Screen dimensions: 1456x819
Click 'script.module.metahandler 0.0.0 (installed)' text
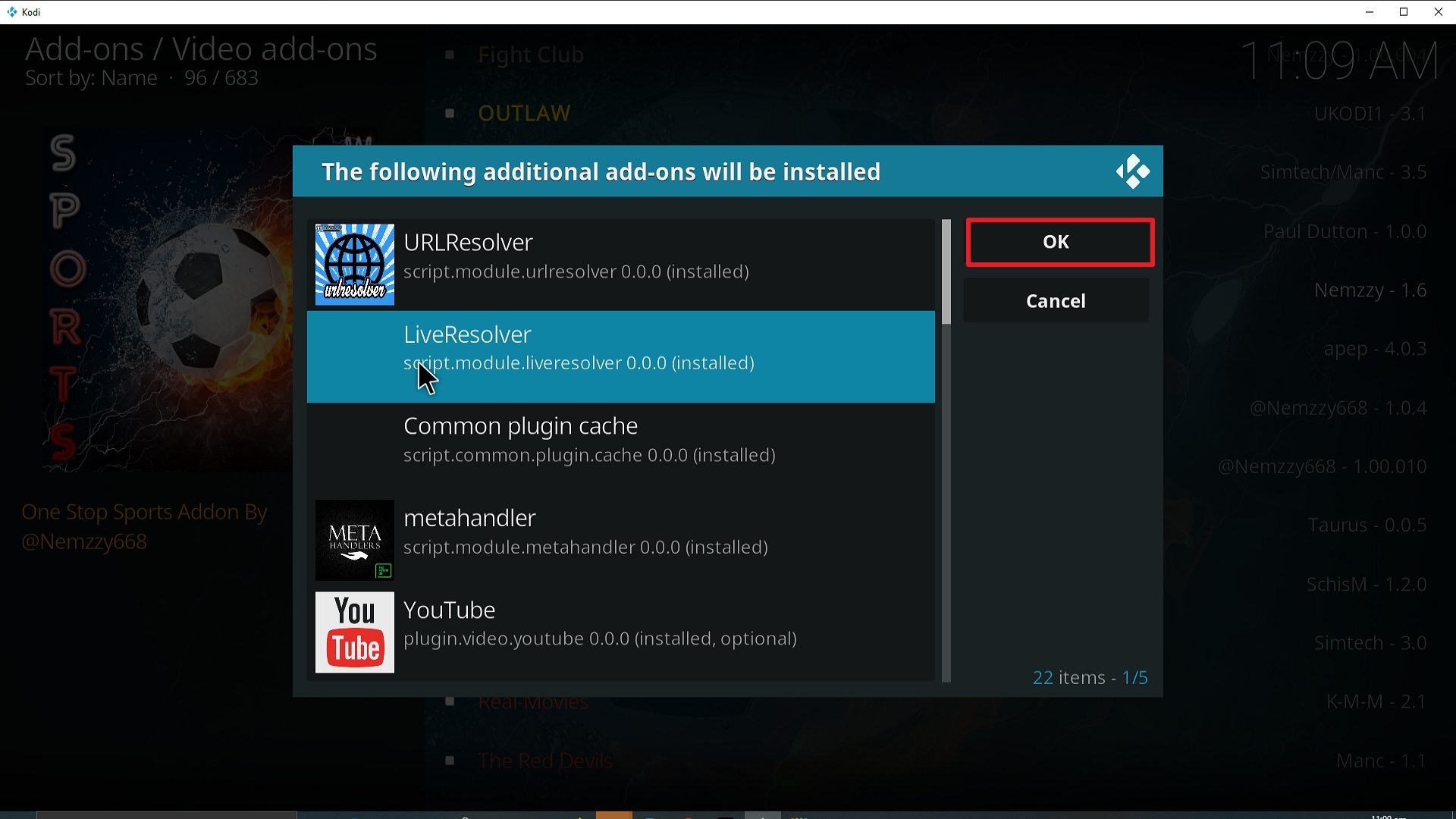point(586,548)
